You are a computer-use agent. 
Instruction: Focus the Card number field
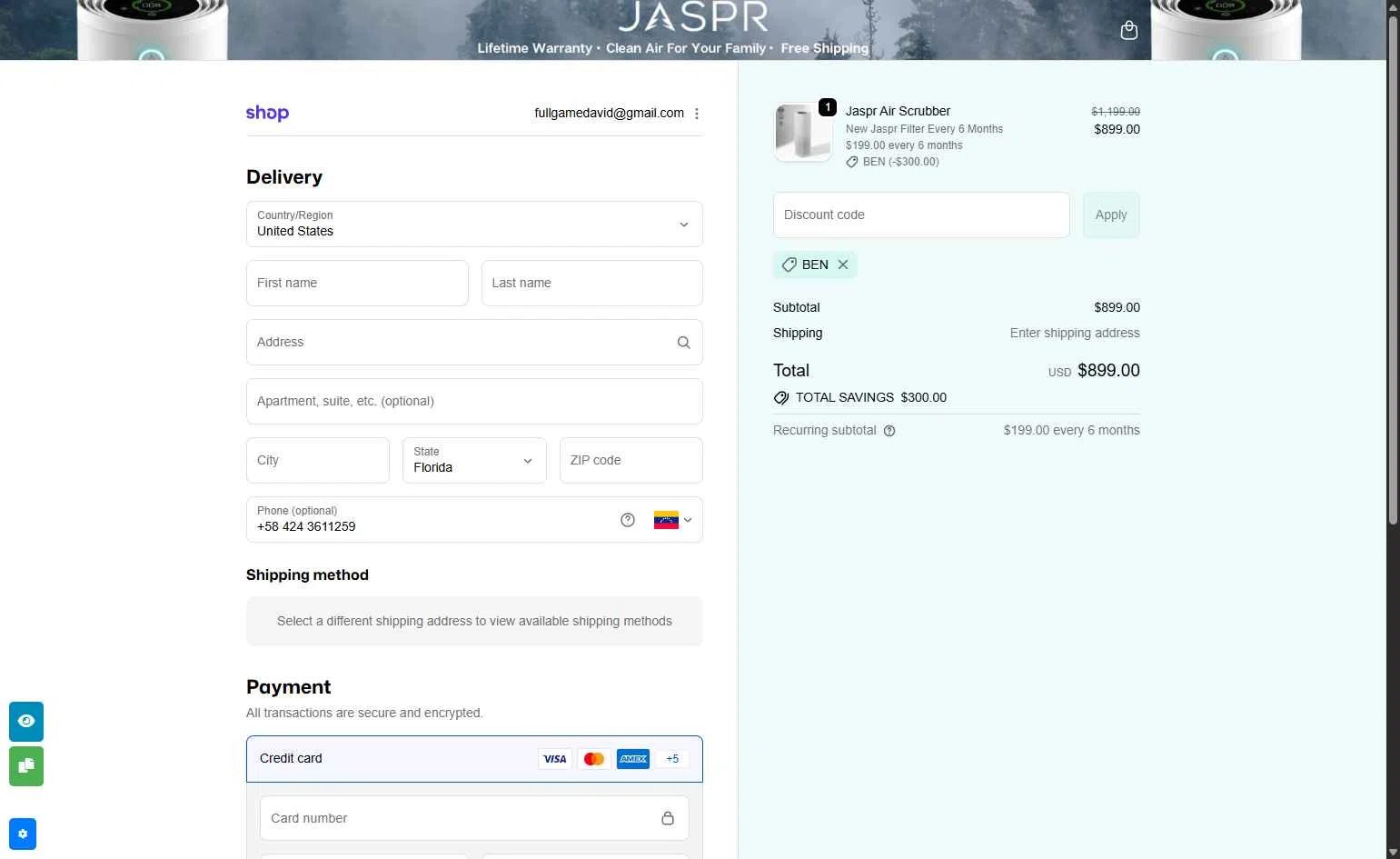click(474, 818)
